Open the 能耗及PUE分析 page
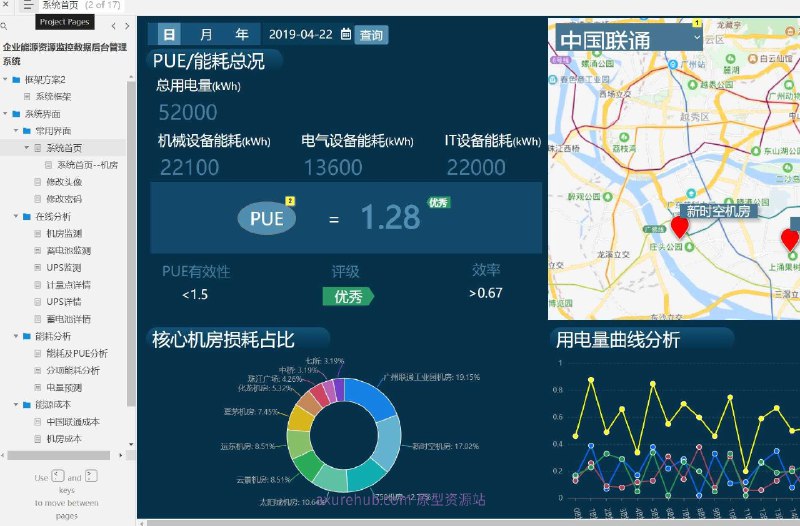The width and height of the screenshot is (800, 526). (77, 353)
